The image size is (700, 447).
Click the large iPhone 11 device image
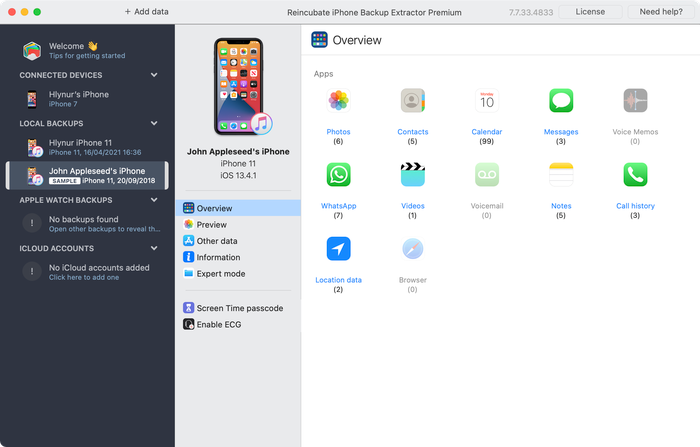(x=238, y=86)
